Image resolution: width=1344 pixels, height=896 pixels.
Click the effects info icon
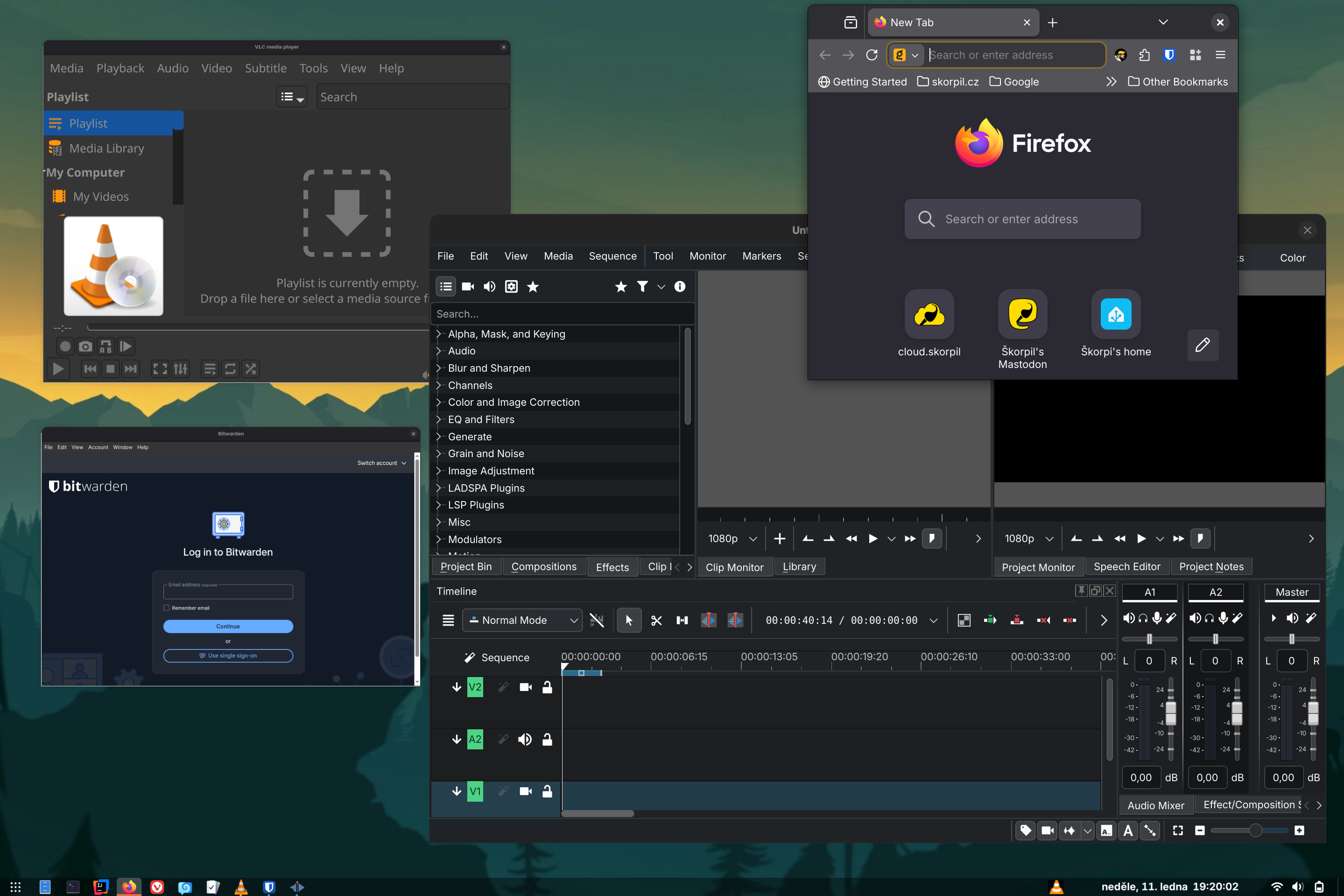coord(680,287)
